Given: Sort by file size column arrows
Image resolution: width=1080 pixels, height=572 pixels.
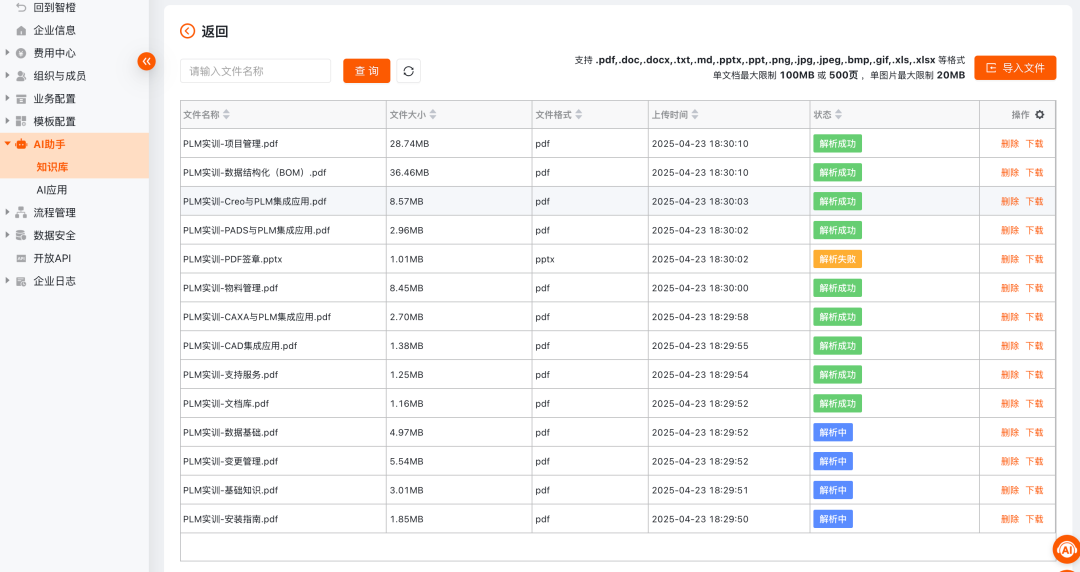Looking at the screenshot, I should (432, 115).
